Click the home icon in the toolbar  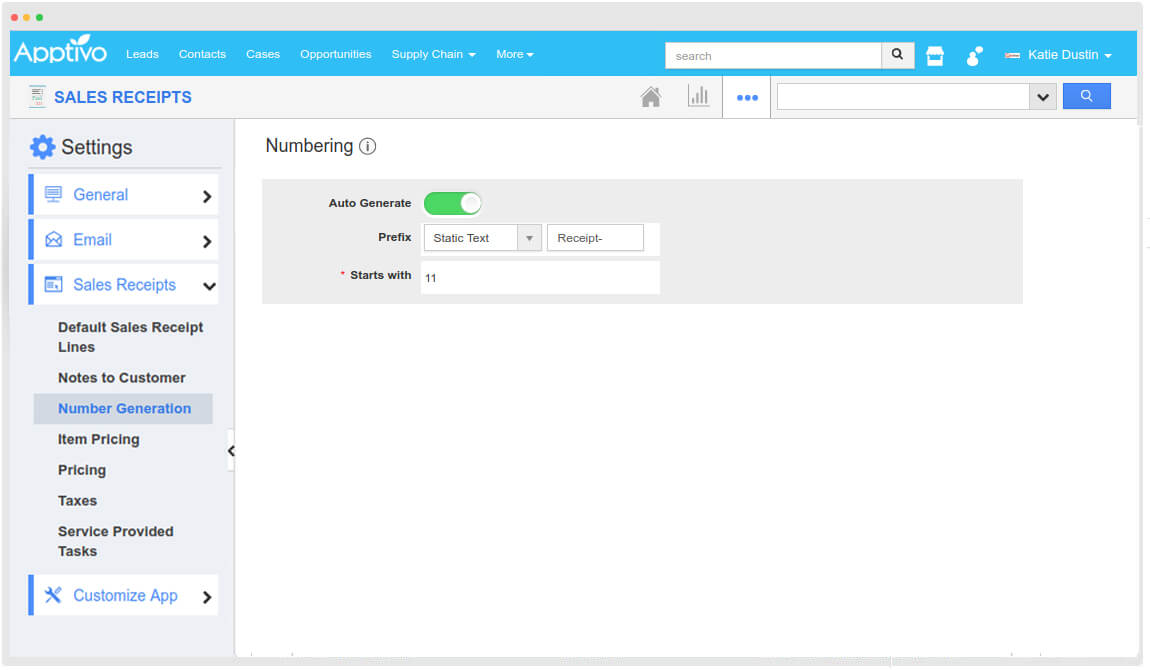(x=650, y=97)
